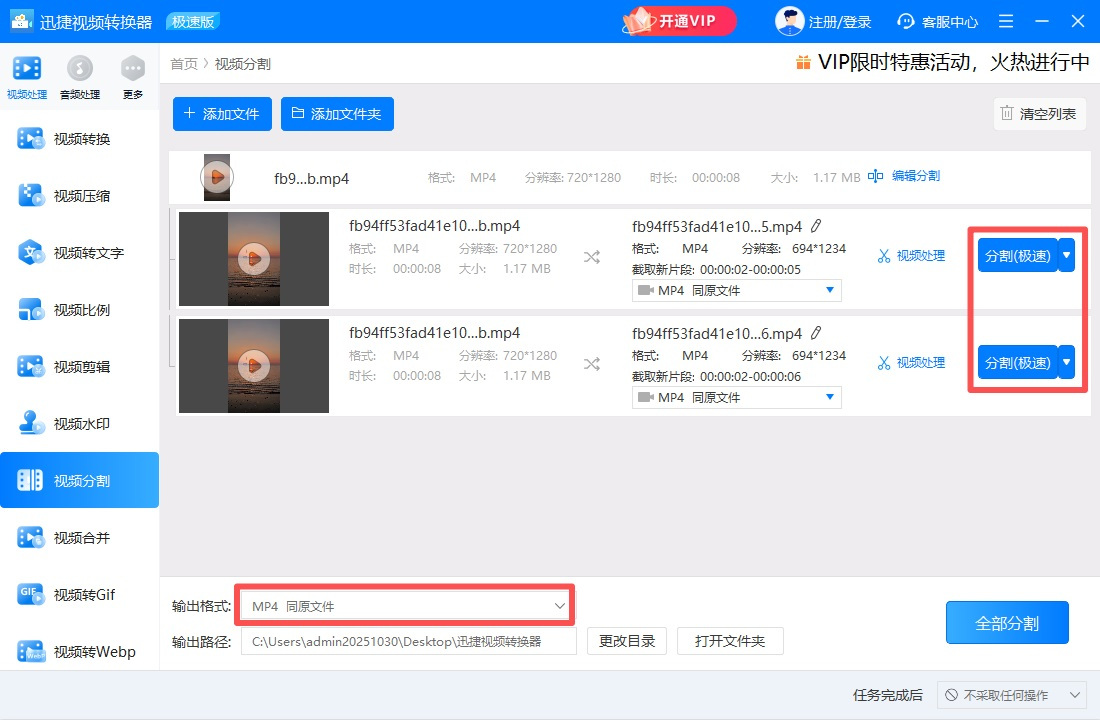Open the 视频转换 tool in sidebar
This screenshot has width=1100, height=720.
[80, 138]
